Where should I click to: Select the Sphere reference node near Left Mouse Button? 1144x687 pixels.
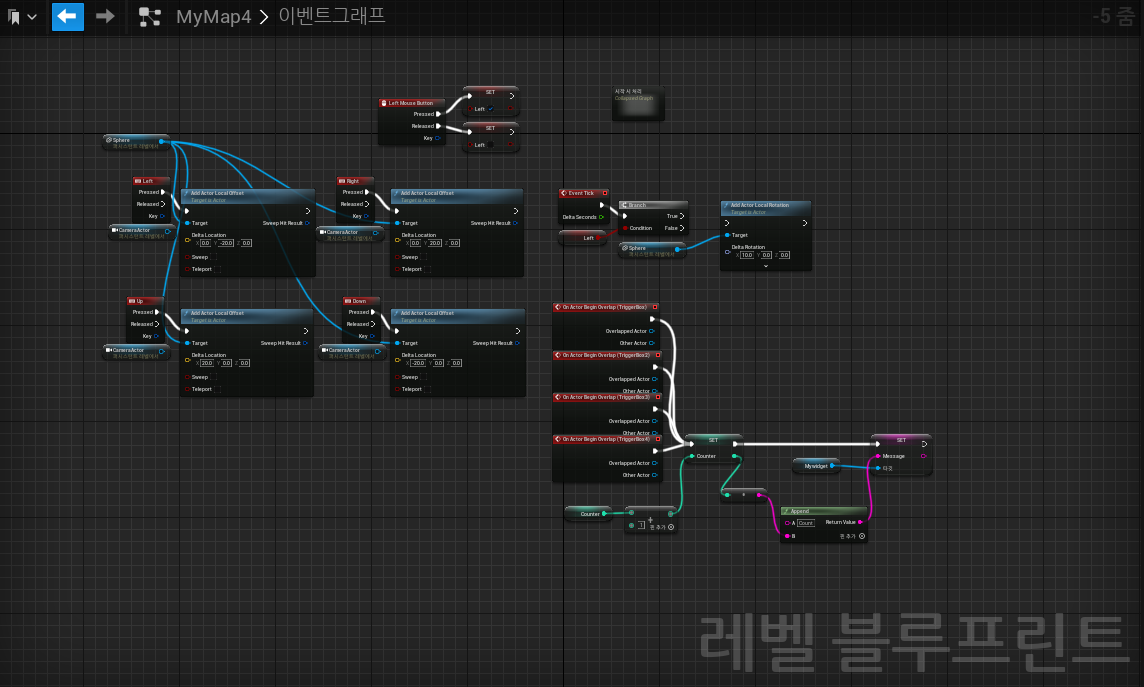point(136,142)
